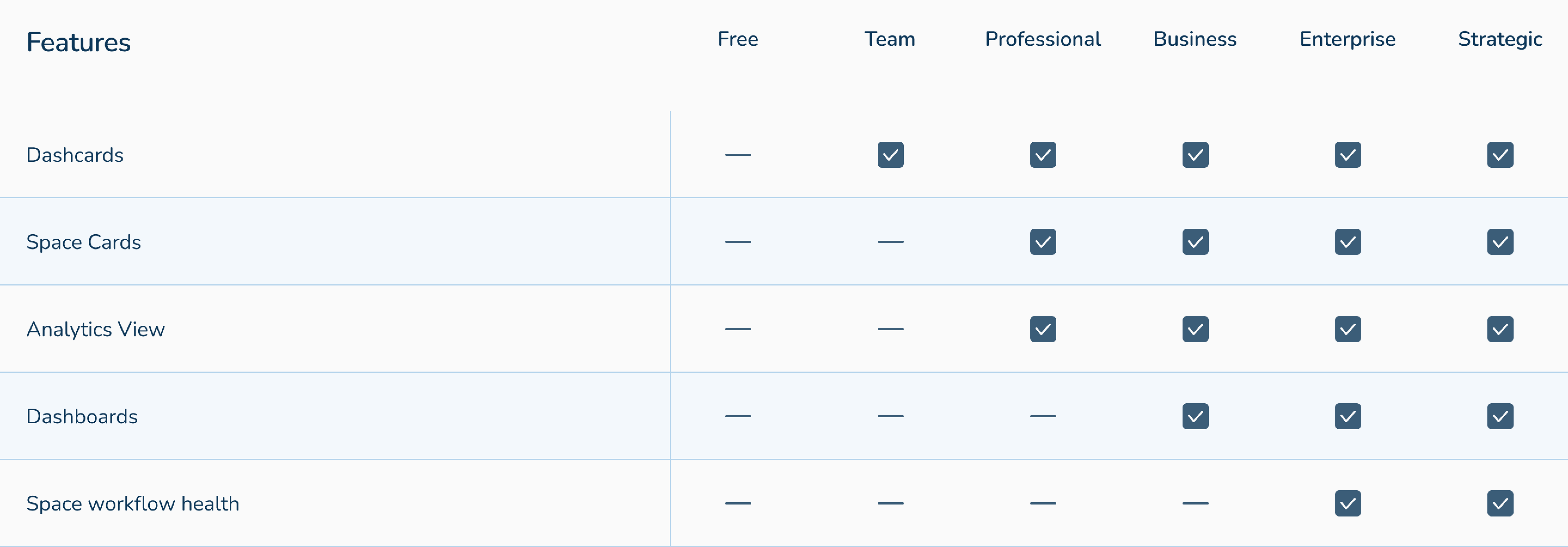This screenshot has width=1568, height=547.
Task: Click Space Cards checkmark under Professional
Action: [x=1043, y=242]
